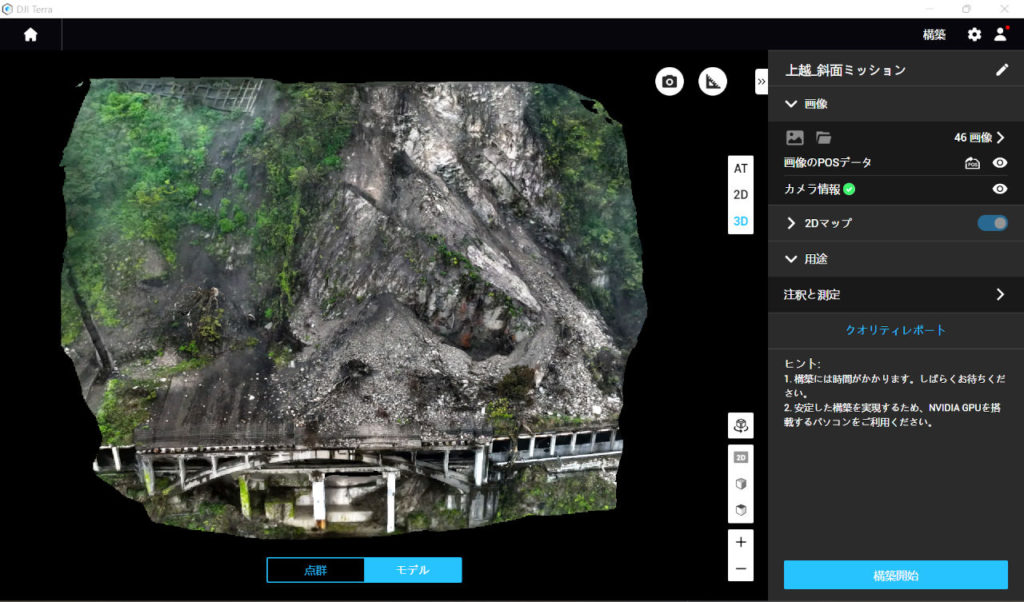Collapse the 用途 section

coord(790,259)
